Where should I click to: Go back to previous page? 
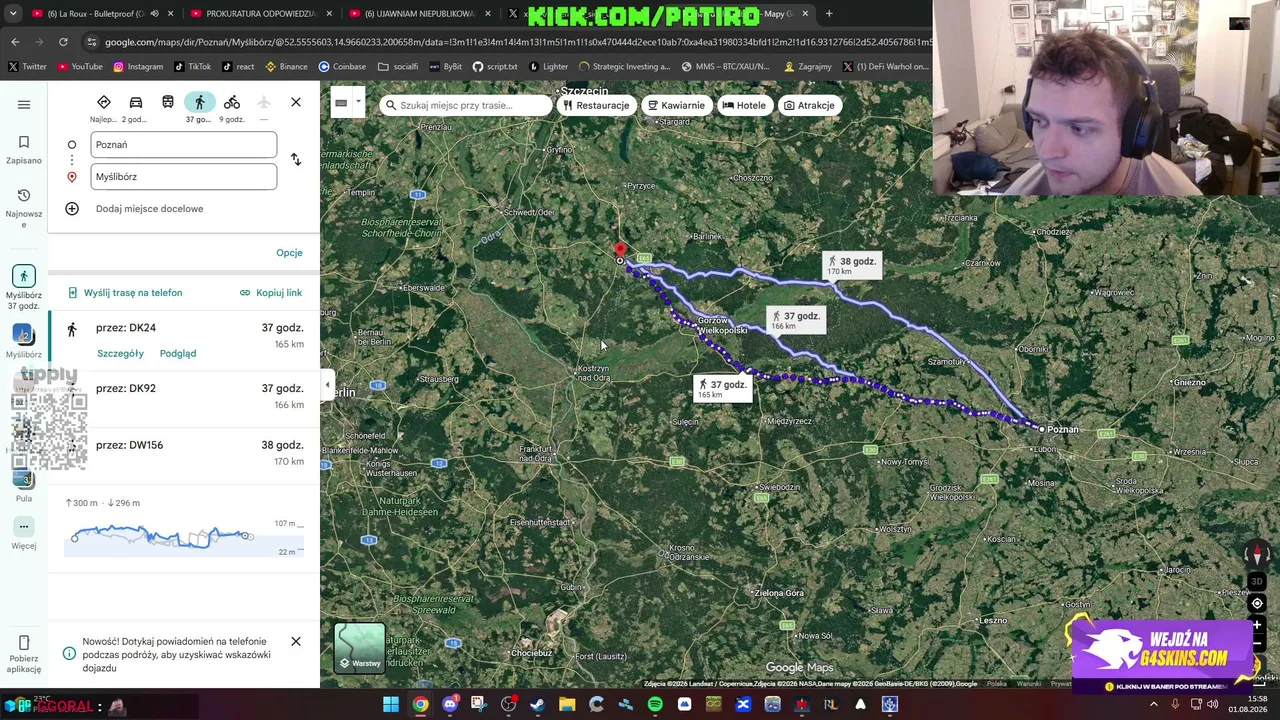tap(15, 42)
